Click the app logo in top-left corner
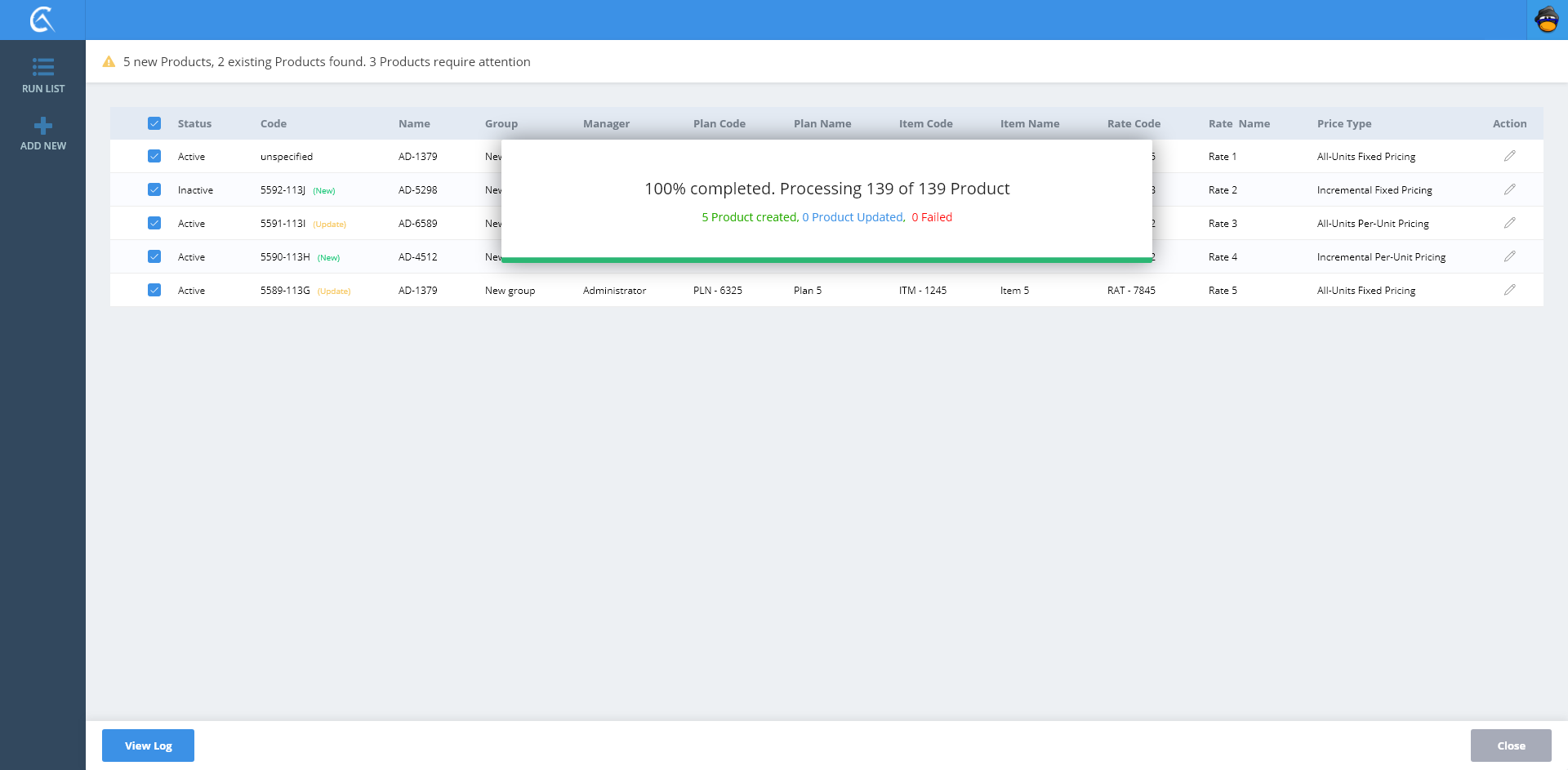Image resolution: width=1568 pixels, height=770 pixels. [x=42, y=20]
